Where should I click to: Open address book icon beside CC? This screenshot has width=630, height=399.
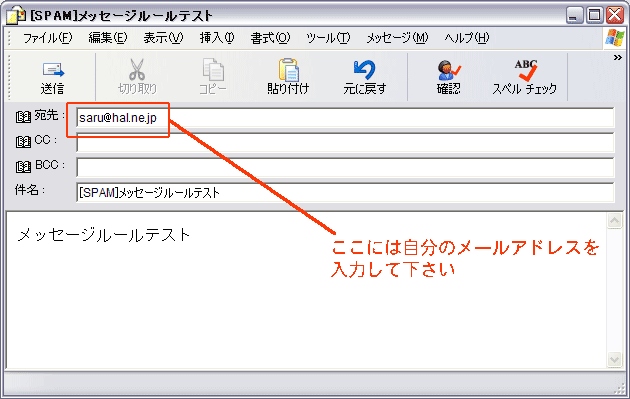[x=23, y=141]
